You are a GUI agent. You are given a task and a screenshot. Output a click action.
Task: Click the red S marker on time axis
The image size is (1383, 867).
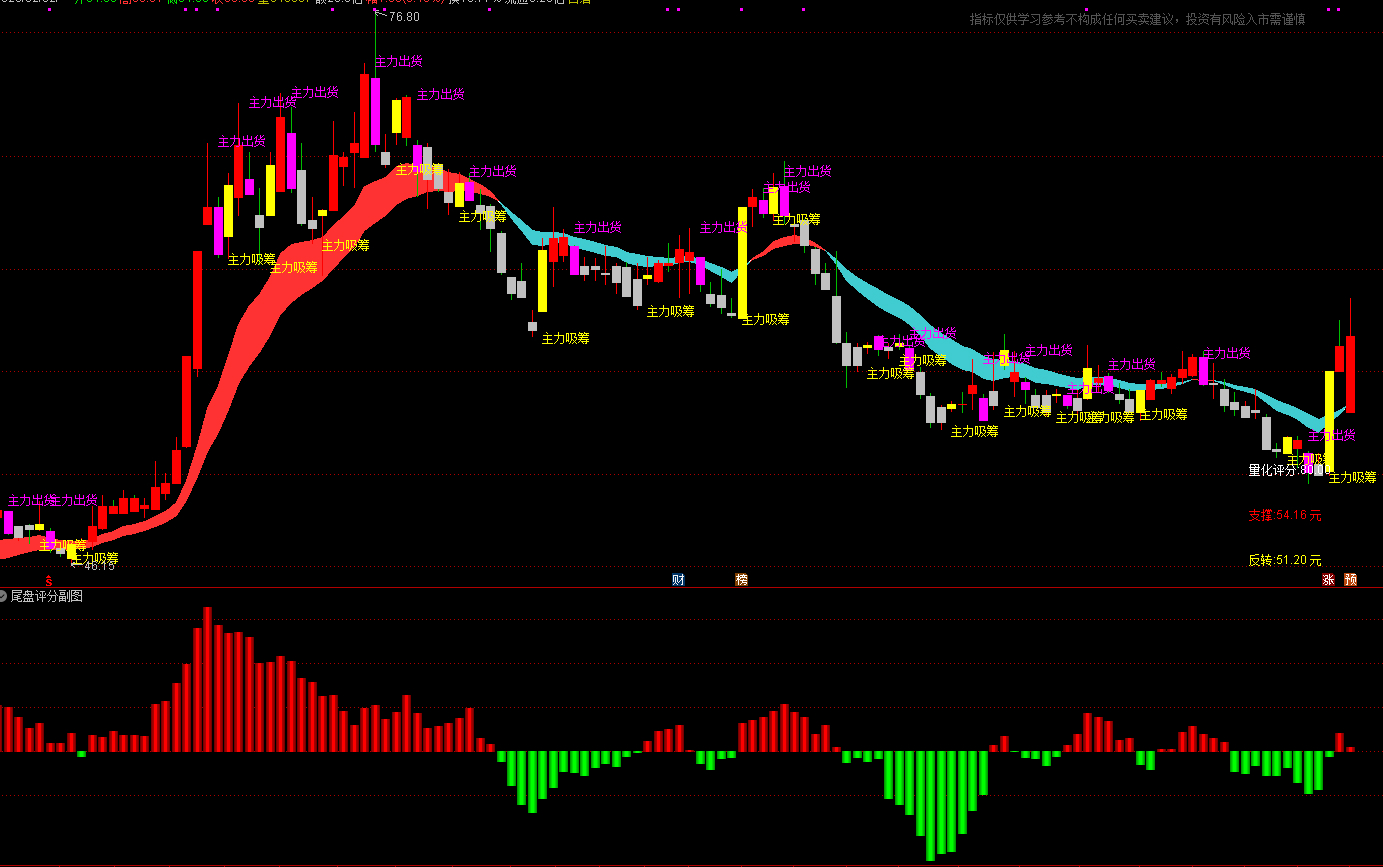point(49,580)
